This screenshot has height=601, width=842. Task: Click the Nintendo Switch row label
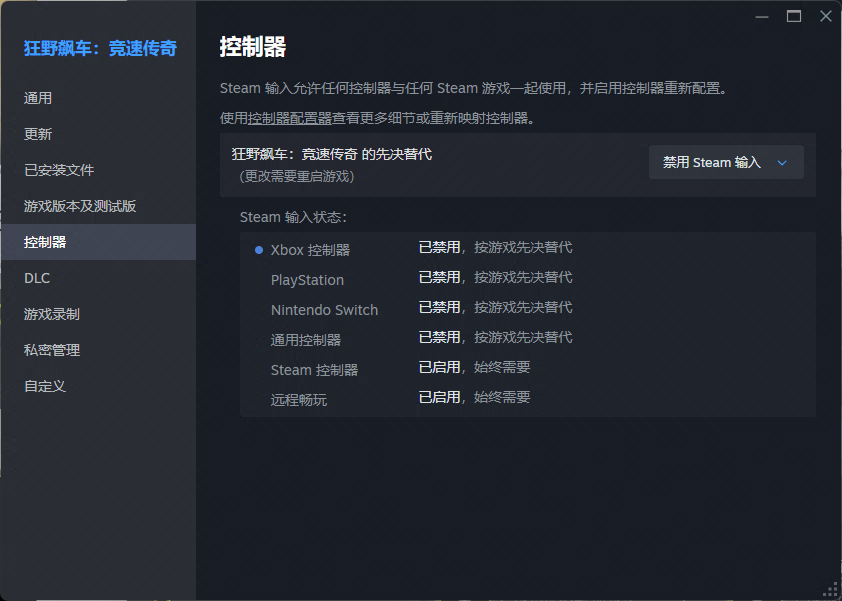point(324,310)
